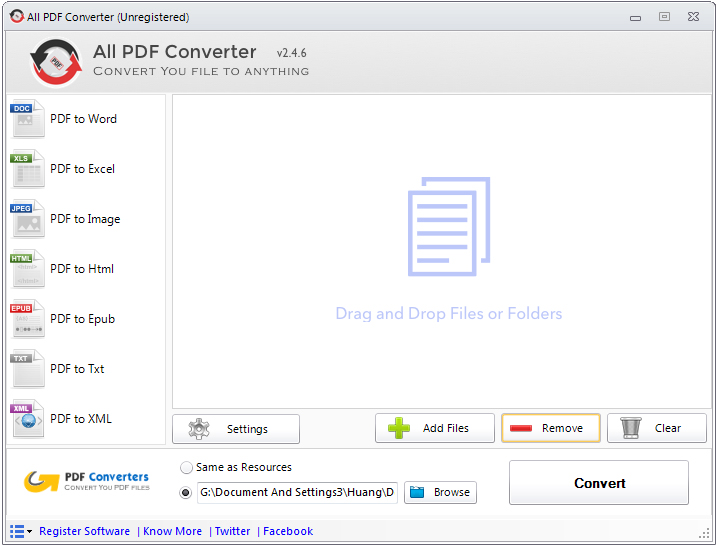Screen dimensions: 718x546
Task: Close the All PDF Converter window
Action: 694,16
